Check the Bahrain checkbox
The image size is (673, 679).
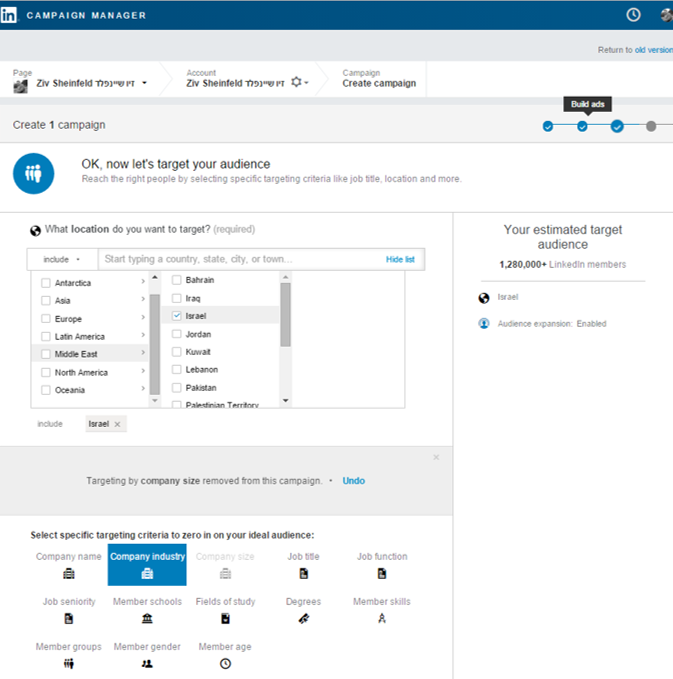coord(176,280)
